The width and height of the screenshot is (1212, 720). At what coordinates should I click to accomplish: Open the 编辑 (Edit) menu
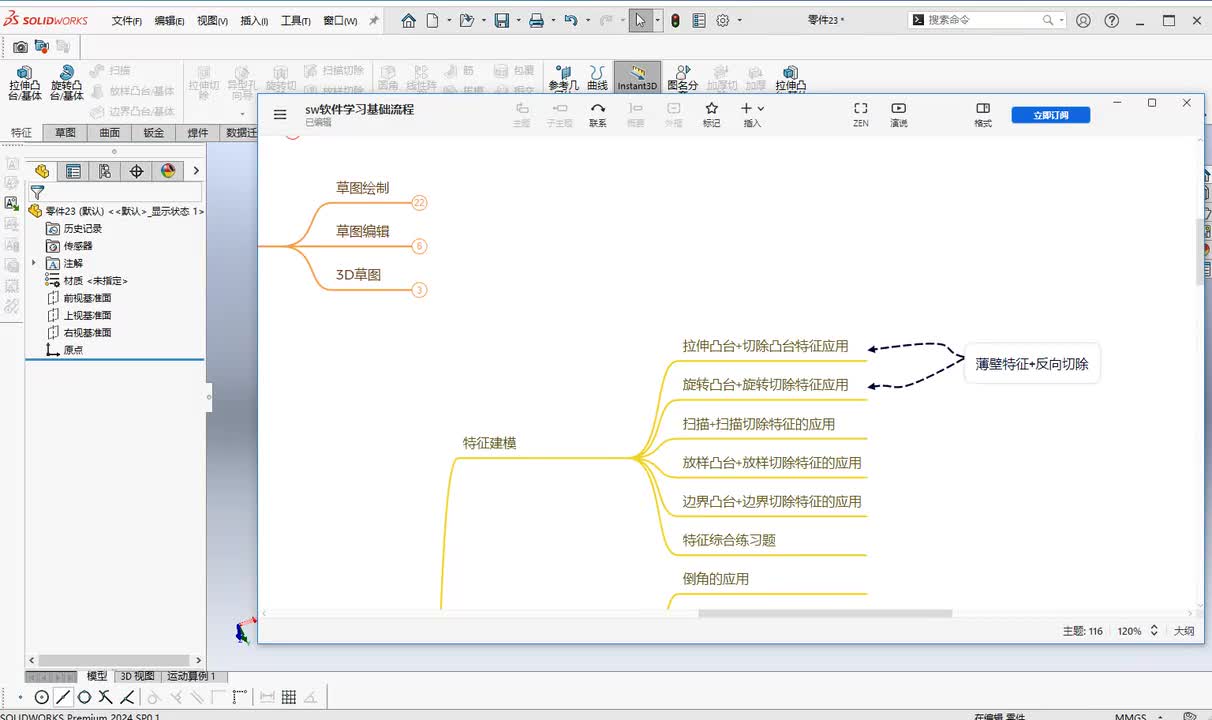169,21
